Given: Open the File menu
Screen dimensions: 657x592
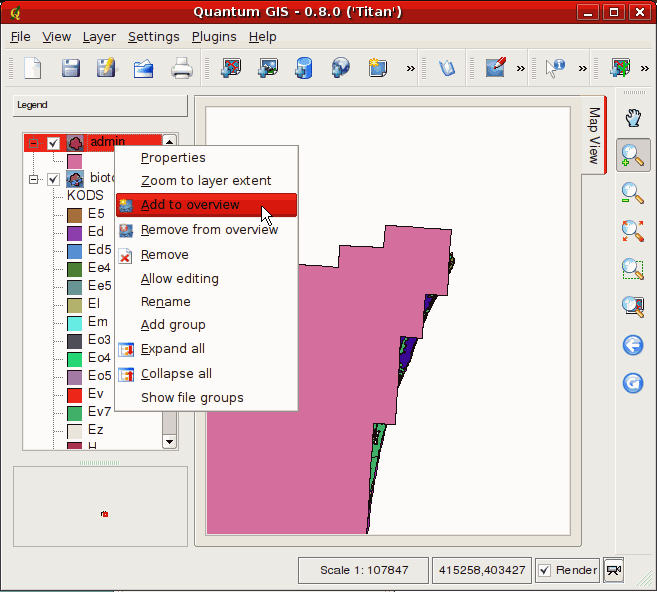Looking at the screenshot, I should [20, 37].
